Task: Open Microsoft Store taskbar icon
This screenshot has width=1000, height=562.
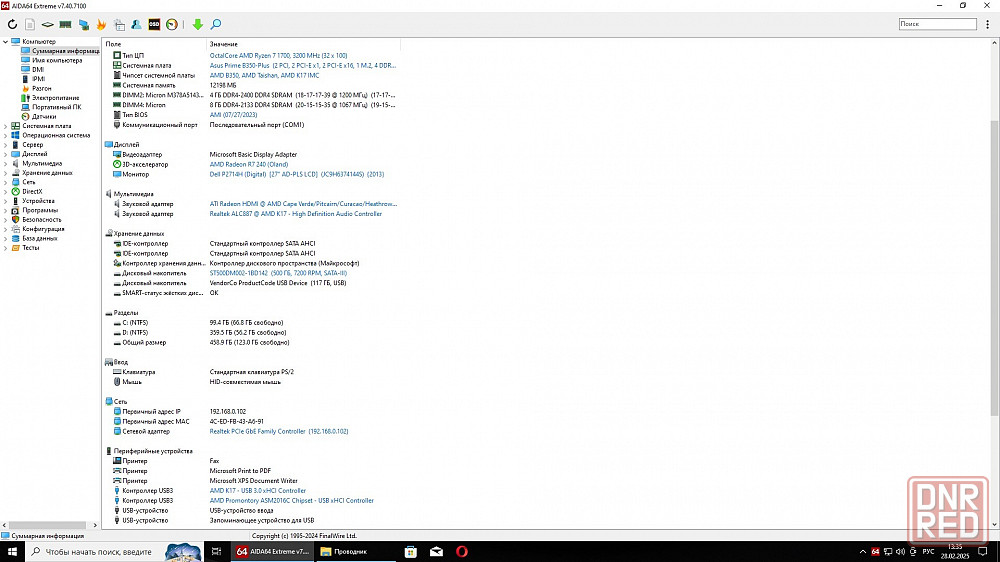Action: (x=411, y=552)
